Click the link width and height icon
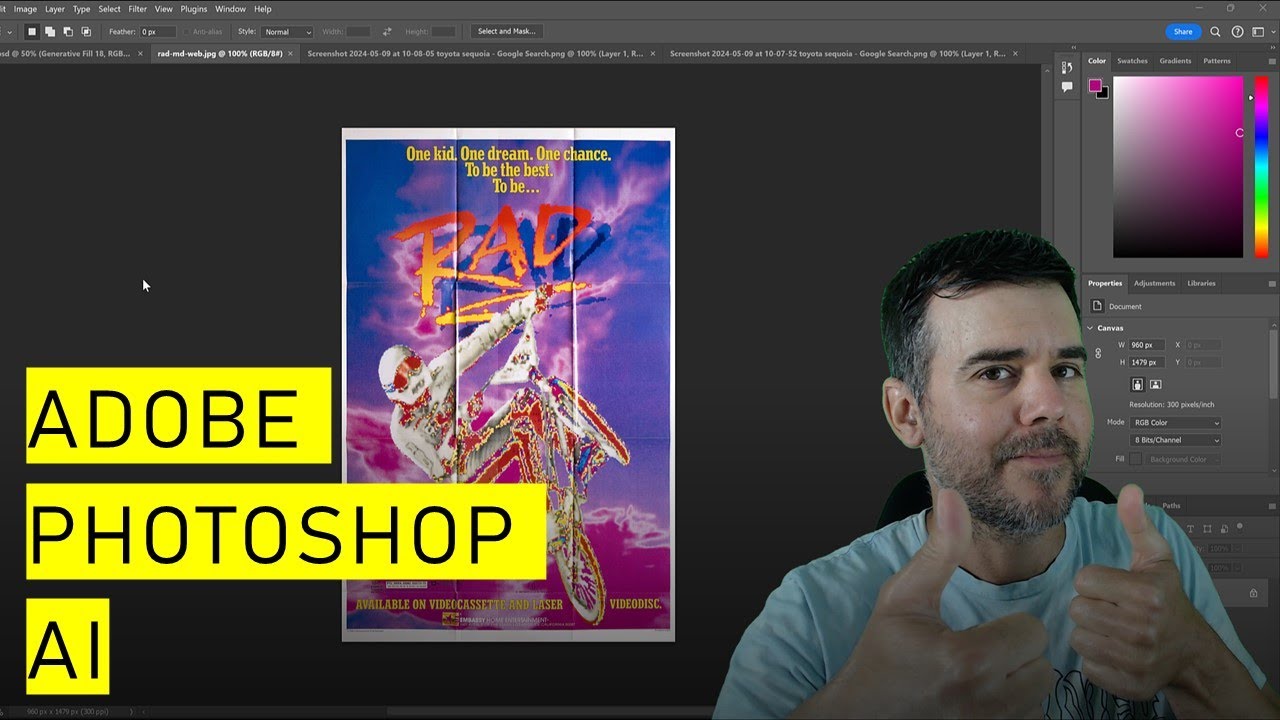The image size is (1280, 720). [x=1098, y=353]
